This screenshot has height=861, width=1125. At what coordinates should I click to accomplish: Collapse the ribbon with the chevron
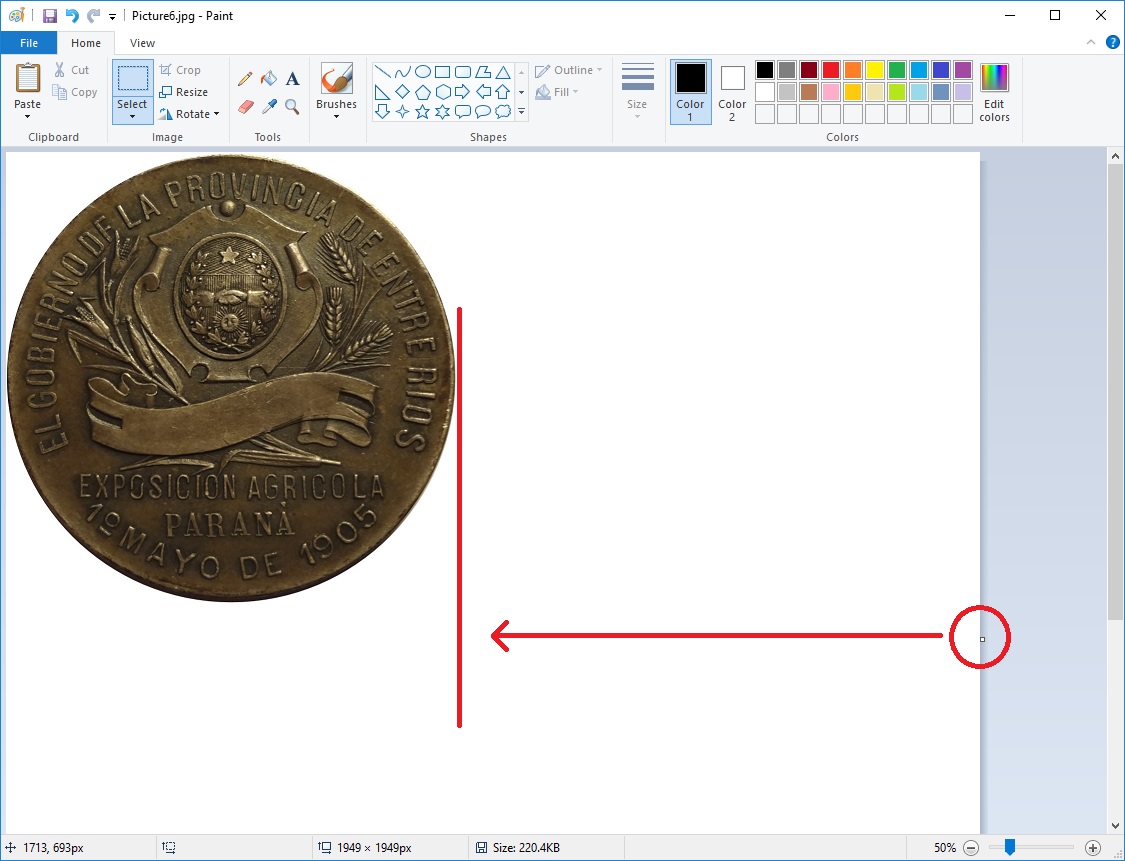pos(1091,43)
